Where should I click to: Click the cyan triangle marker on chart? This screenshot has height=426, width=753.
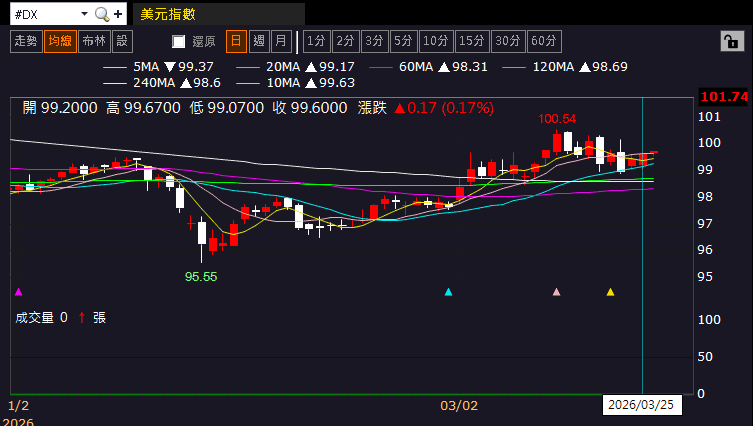(x=448, y=292)
